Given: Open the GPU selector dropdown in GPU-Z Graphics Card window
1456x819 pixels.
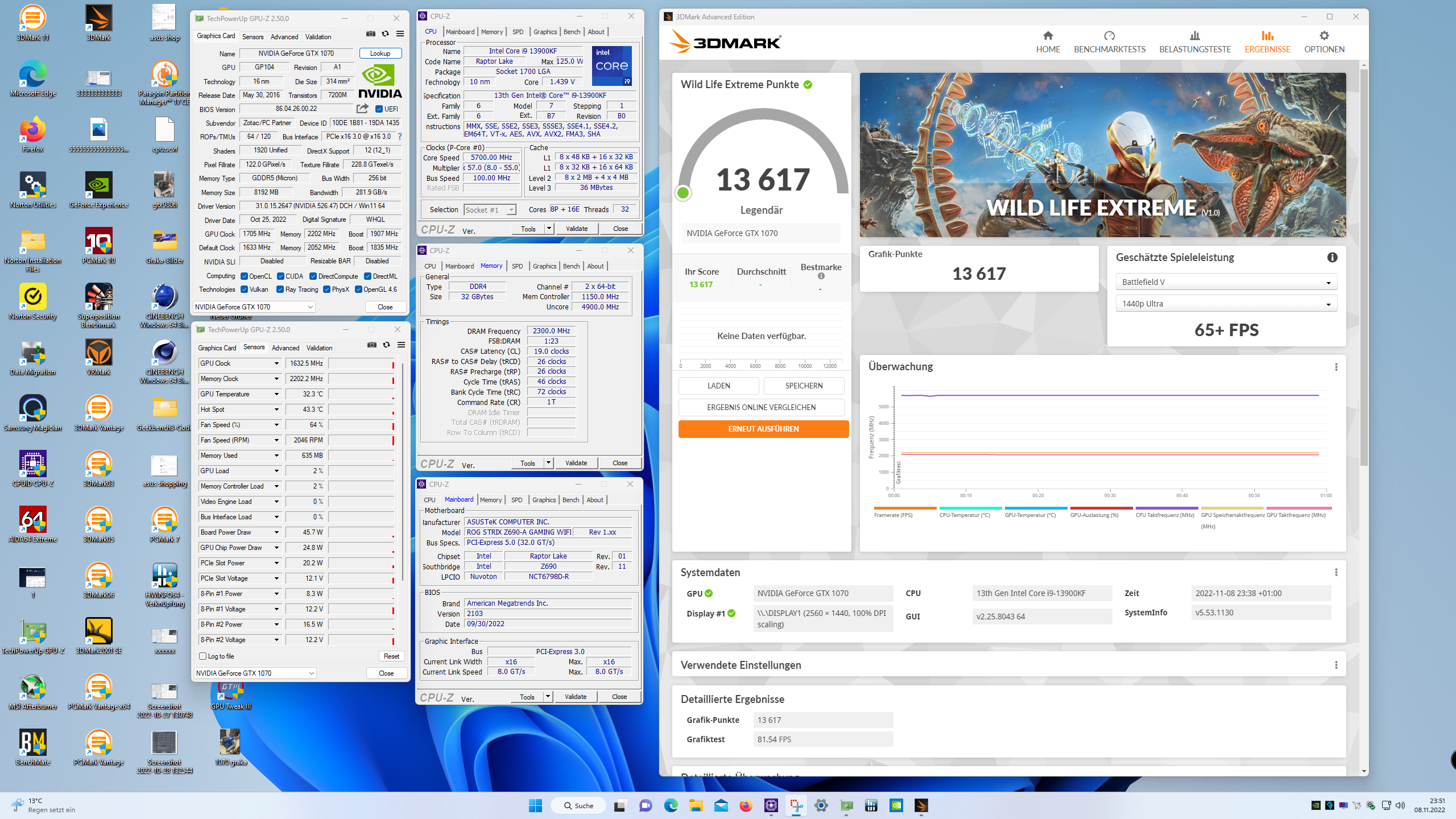Looking at the screenshot, I should pyautogui.click(x=254, y=307).
